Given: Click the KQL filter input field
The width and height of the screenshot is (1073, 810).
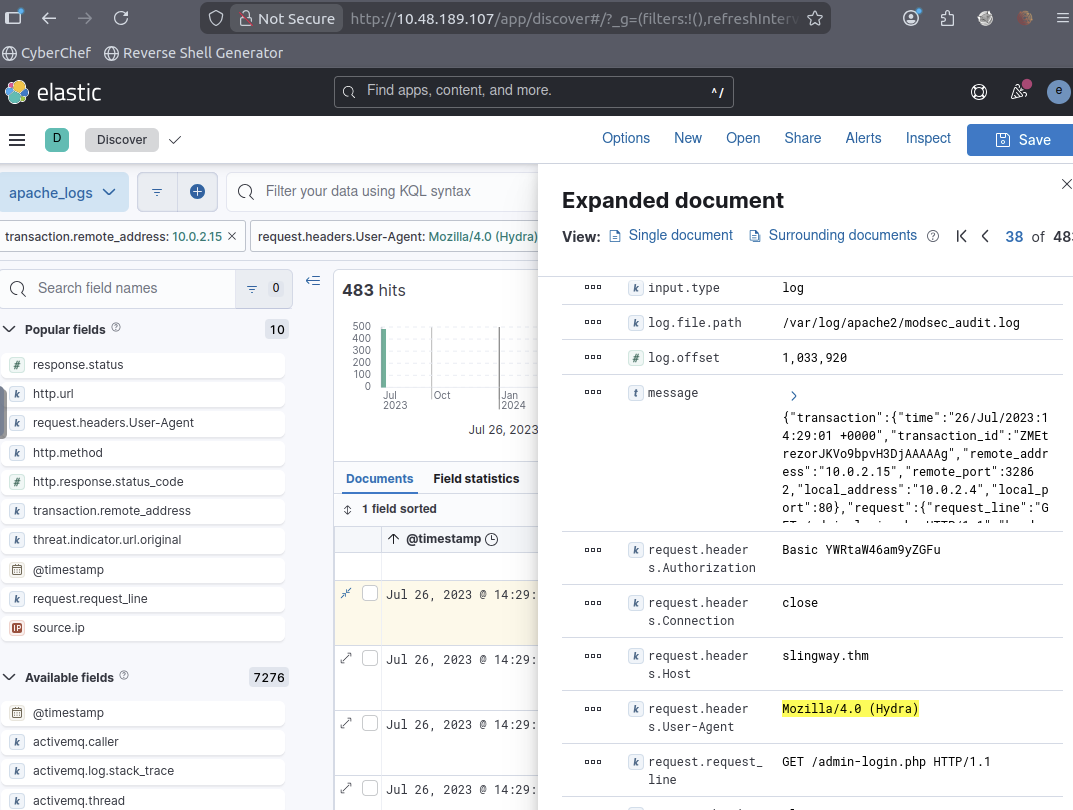Looking at the screenshot, I should [x=390, y=191].
